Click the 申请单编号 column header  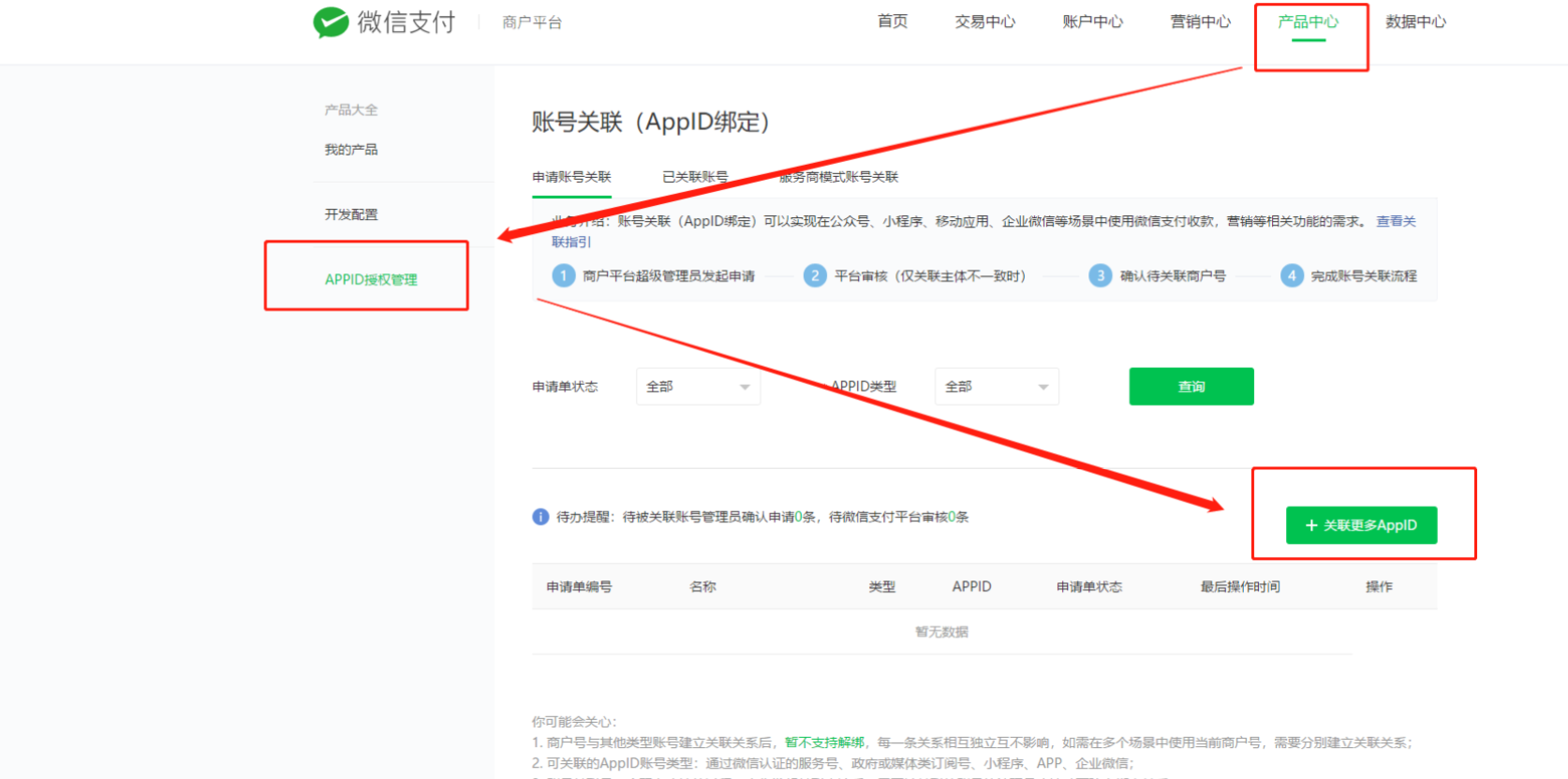(579, 587)
